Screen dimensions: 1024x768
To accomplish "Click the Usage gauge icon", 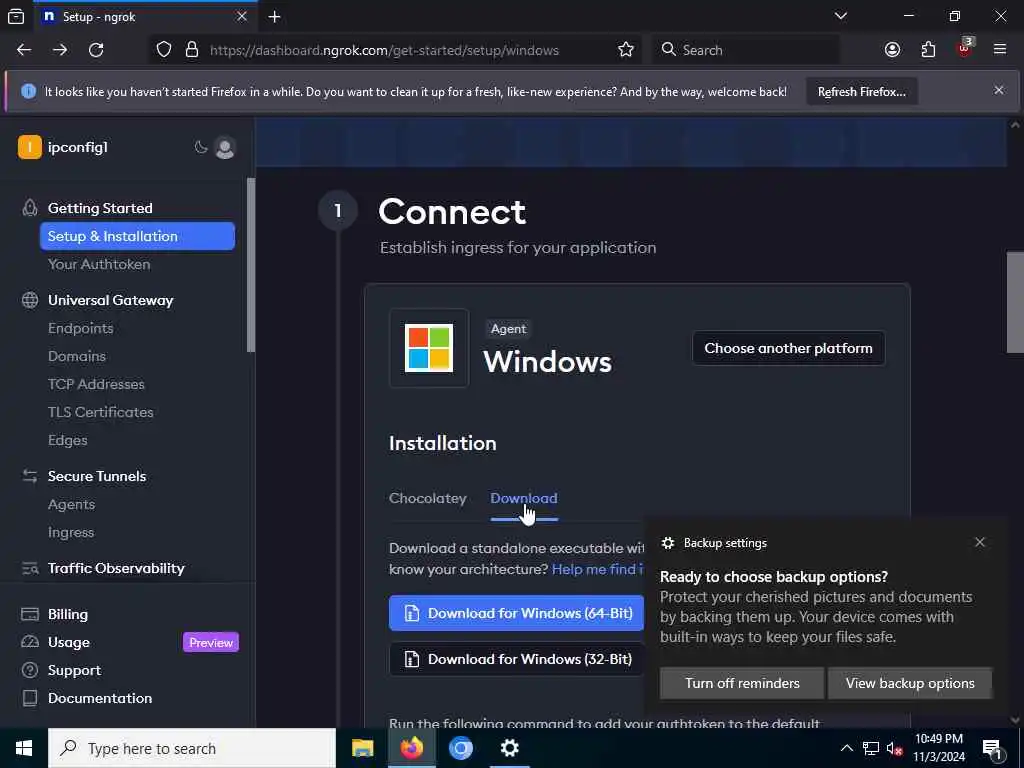I will pos(30,642).
